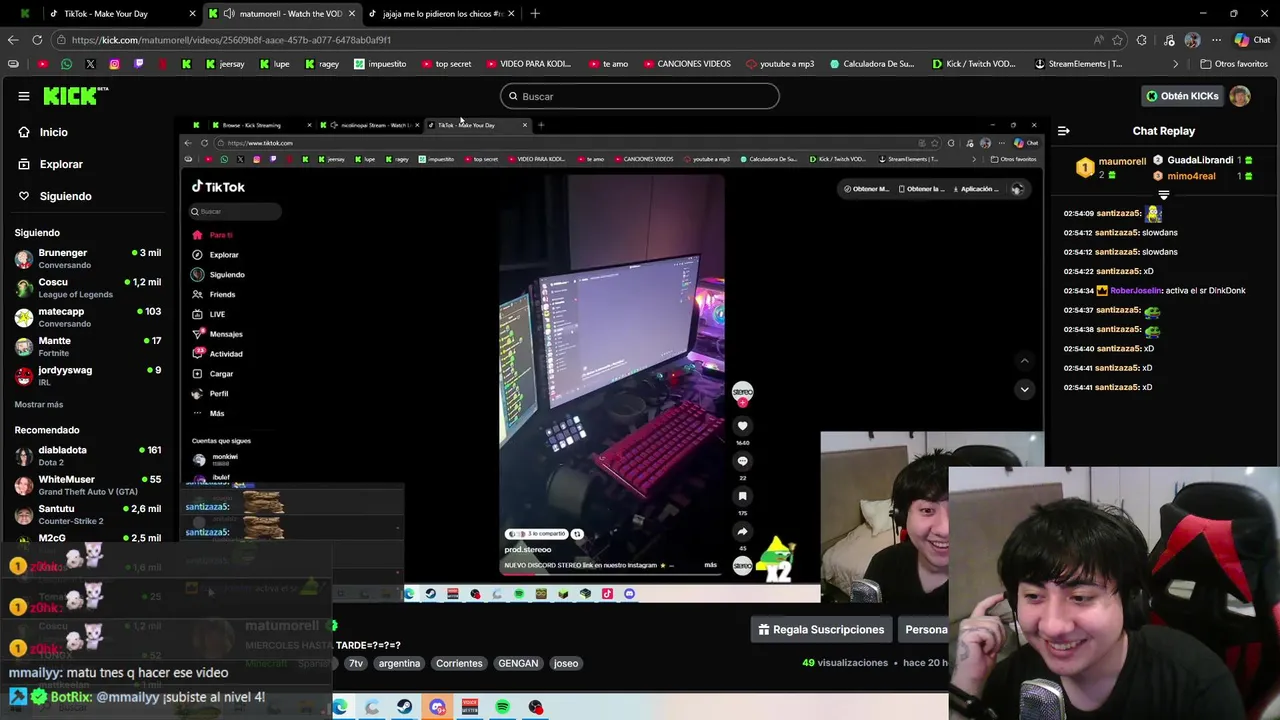Share TikTok video arrow icon

(x=742, y=531)
